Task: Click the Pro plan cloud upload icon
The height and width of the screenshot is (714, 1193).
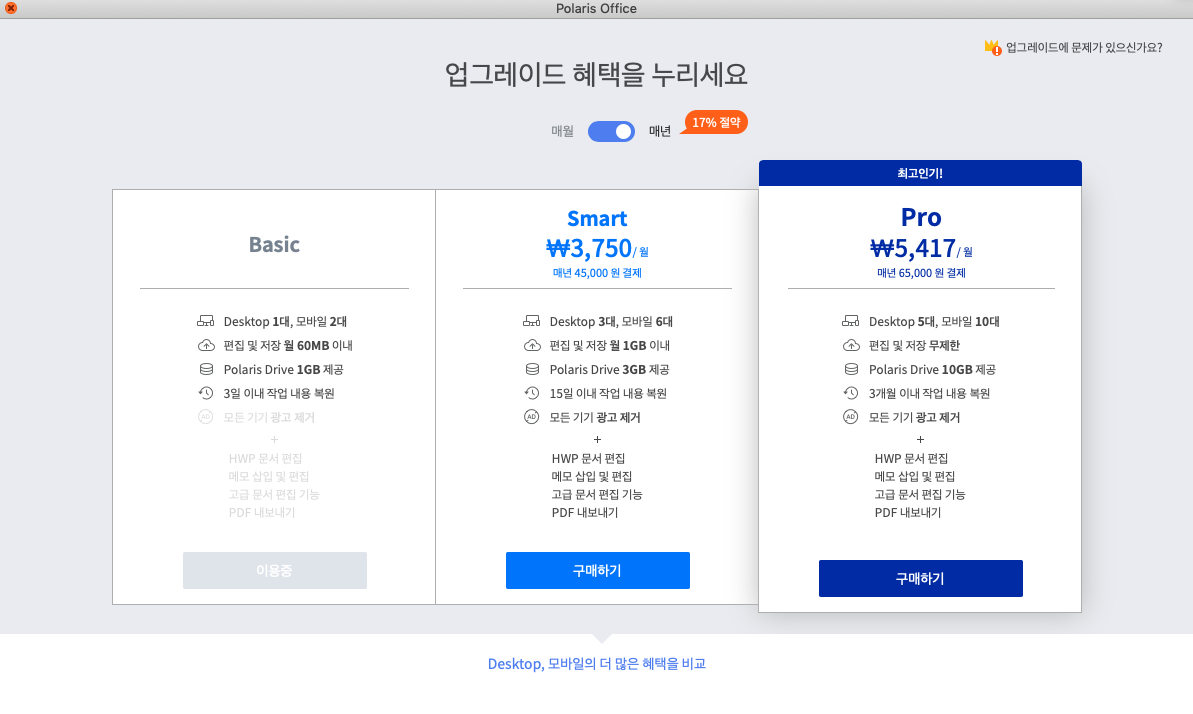Action: click(851, 345)
